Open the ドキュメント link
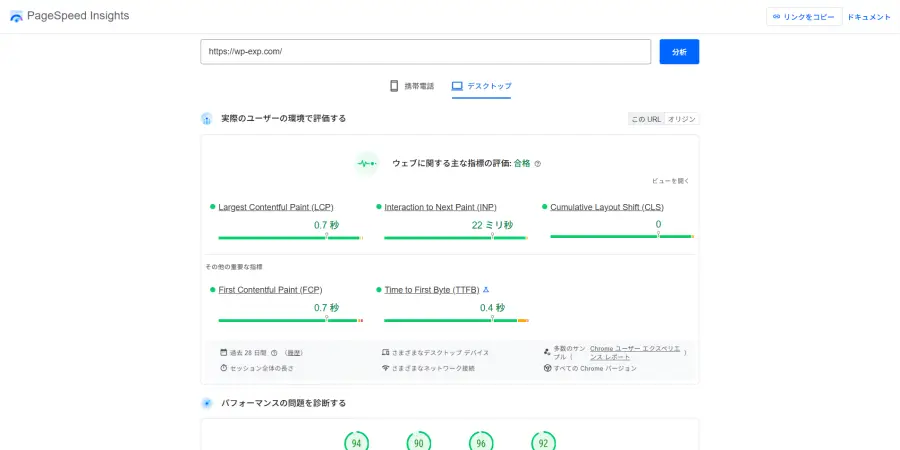Image resolution: width=900 pixels, height=450 pixels. [869, 17]
